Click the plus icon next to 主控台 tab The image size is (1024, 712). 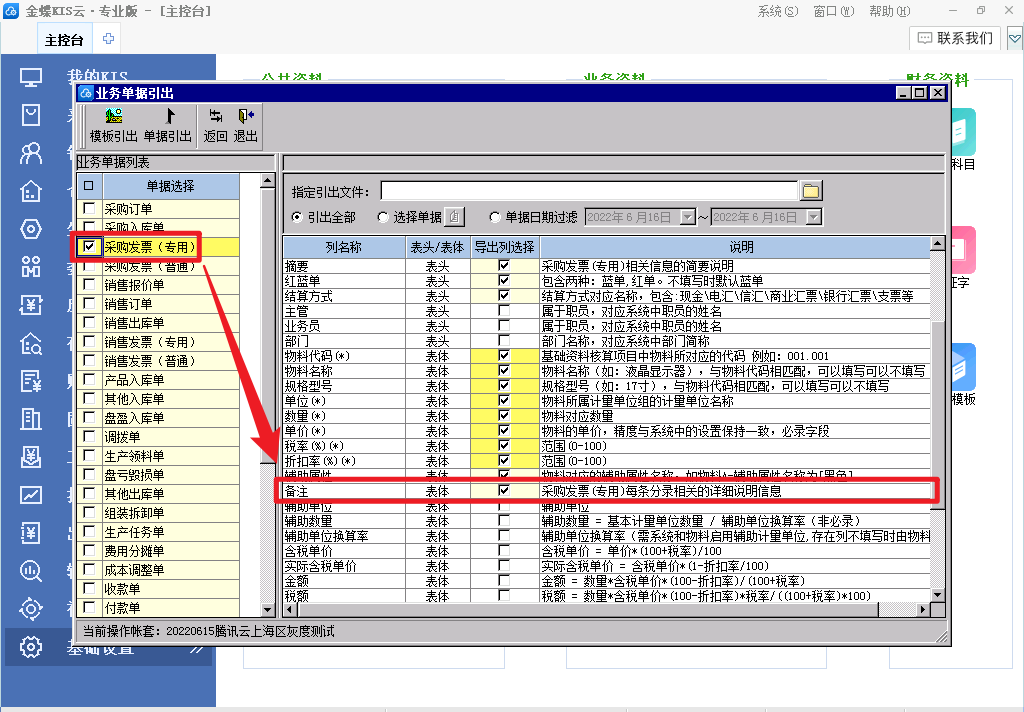click(108, 39)
